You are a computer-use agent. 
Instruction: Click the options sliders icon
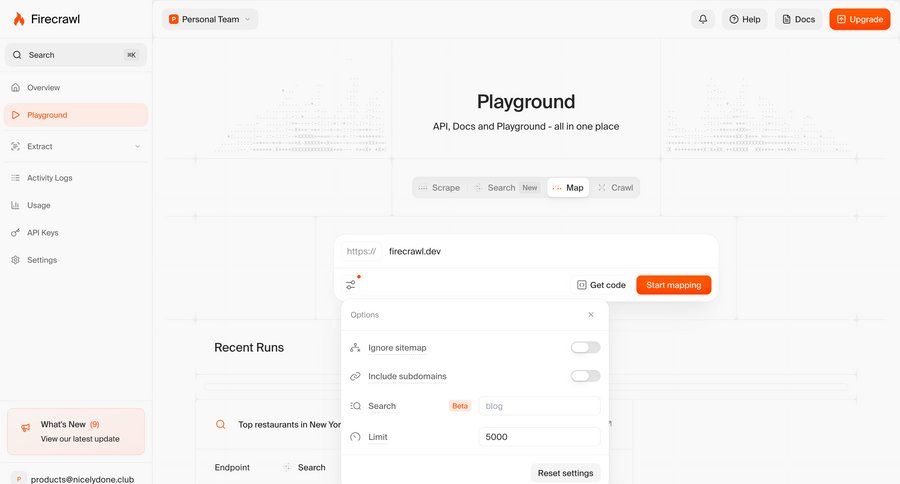click(x=351, y=285)
